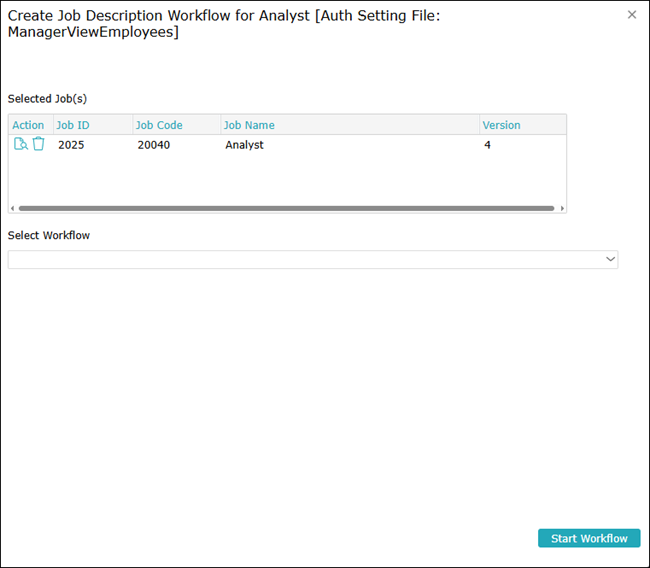
Task: Select the Job Code cell 20040
Action: (154, 145)
